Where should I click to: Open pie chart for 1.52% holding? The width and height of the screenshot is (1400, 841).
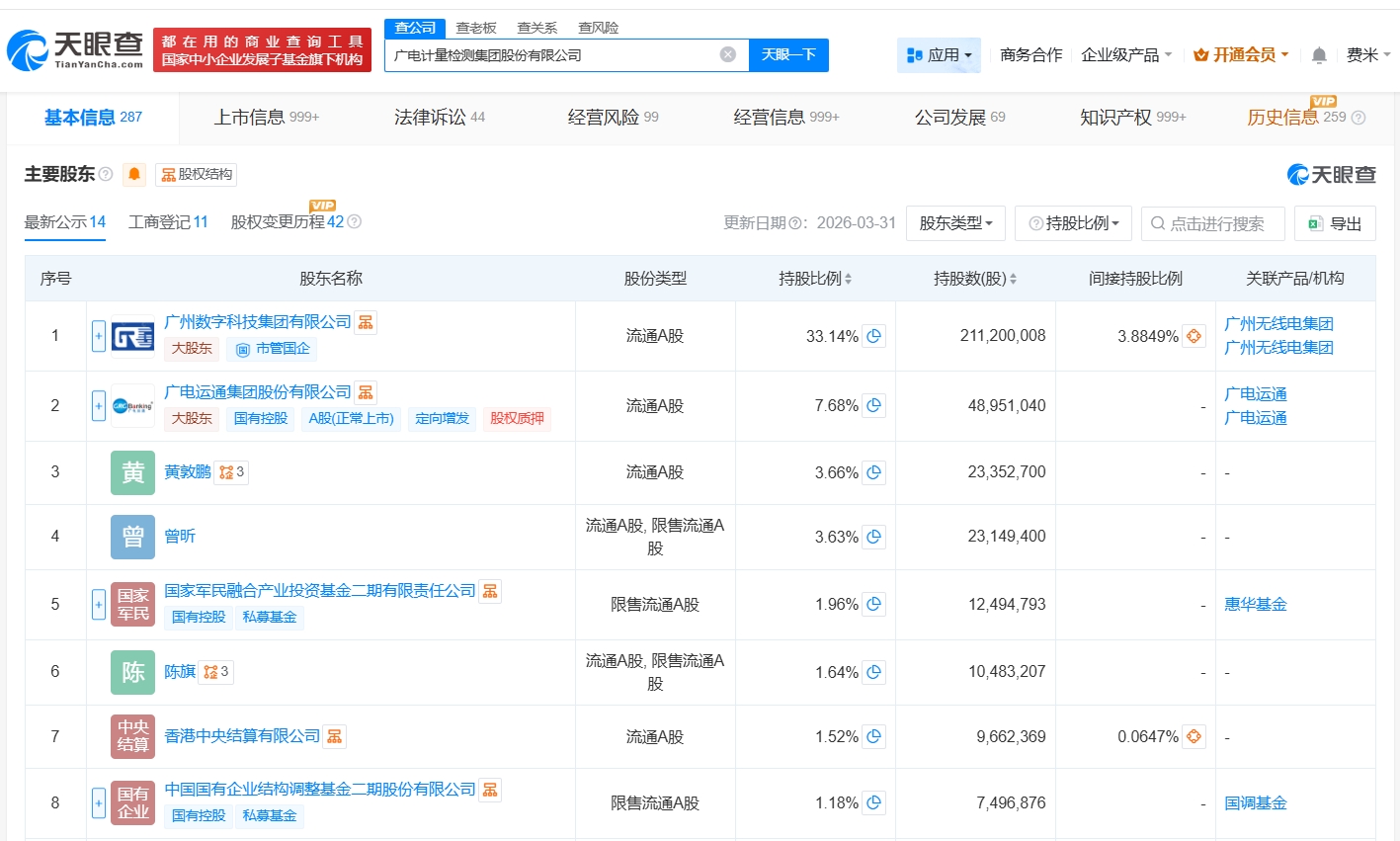873,736
